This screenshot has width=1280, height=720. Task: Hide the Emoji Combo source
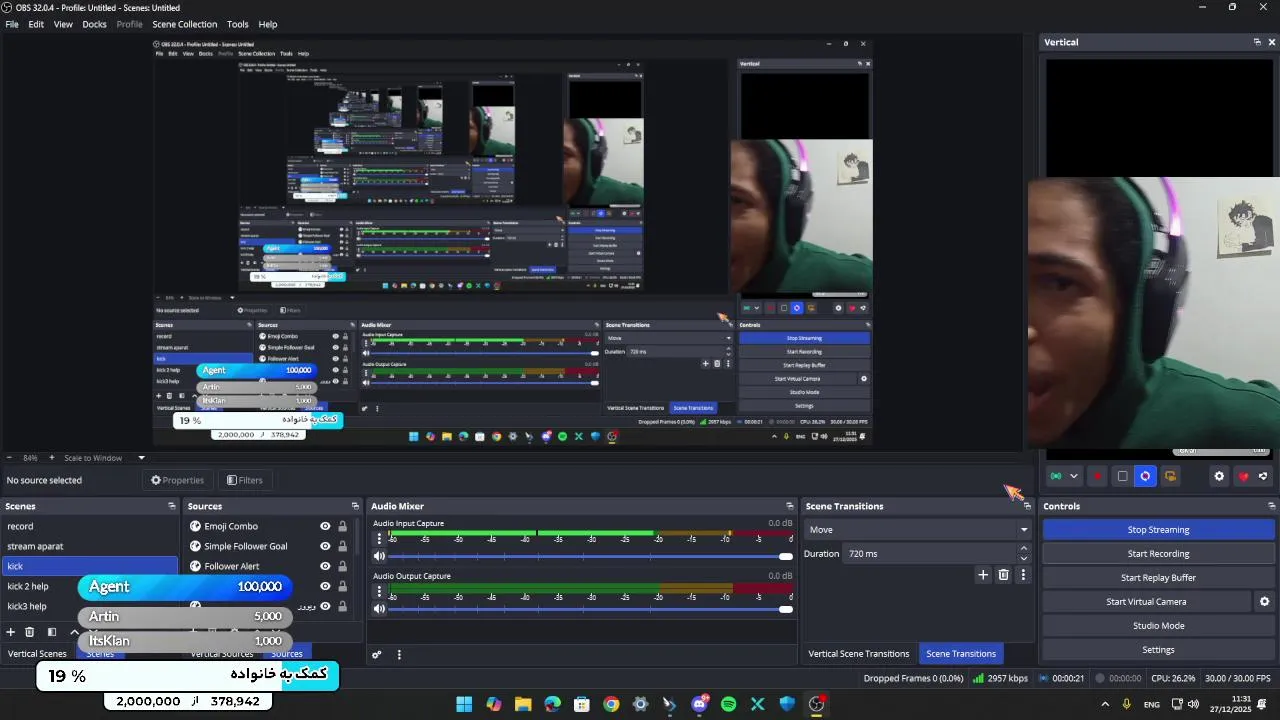click(x=325, y=526)
